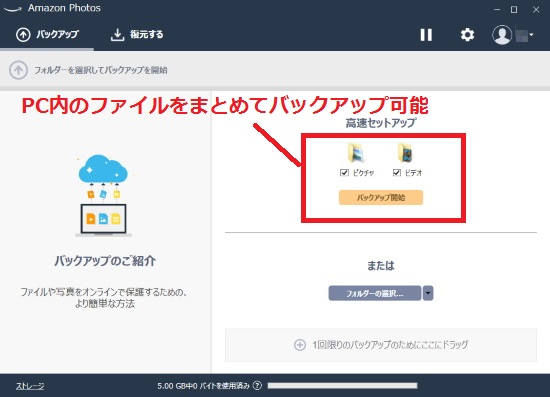
Task: Expand the account dropdown arrow
Action: pos(531,34)
